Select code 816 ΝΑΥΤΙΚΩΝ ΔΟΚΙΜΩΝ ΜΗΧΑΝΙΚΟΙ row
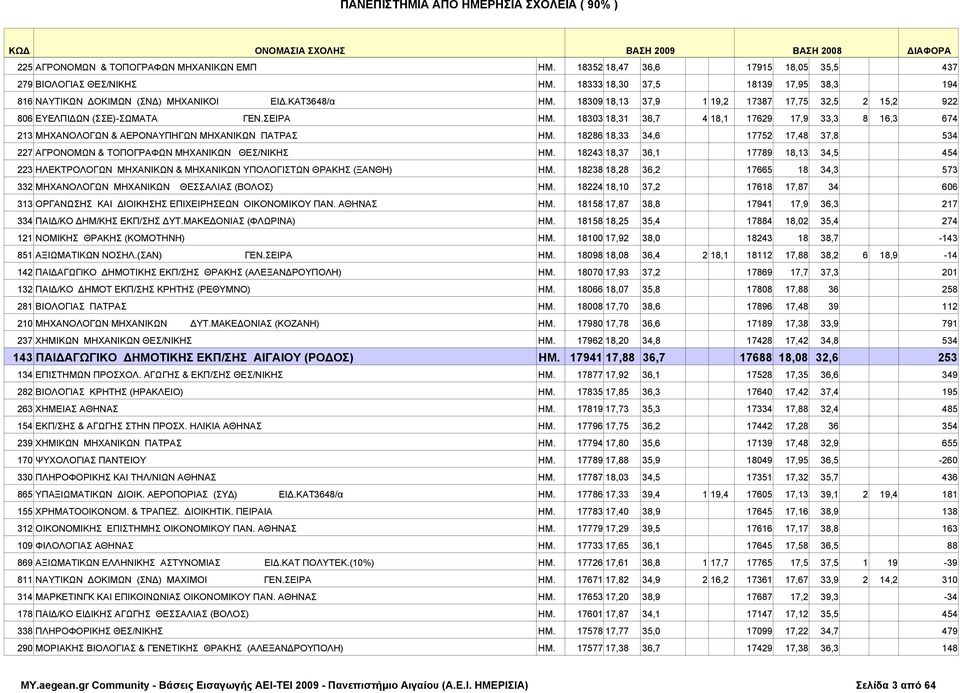Viewport: 960px width, 693px height. click(x=481, y=102)
